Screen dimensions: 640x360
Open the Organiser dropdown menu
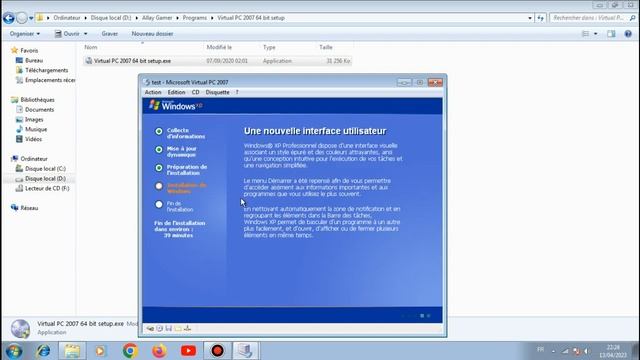tap(25, 34)
